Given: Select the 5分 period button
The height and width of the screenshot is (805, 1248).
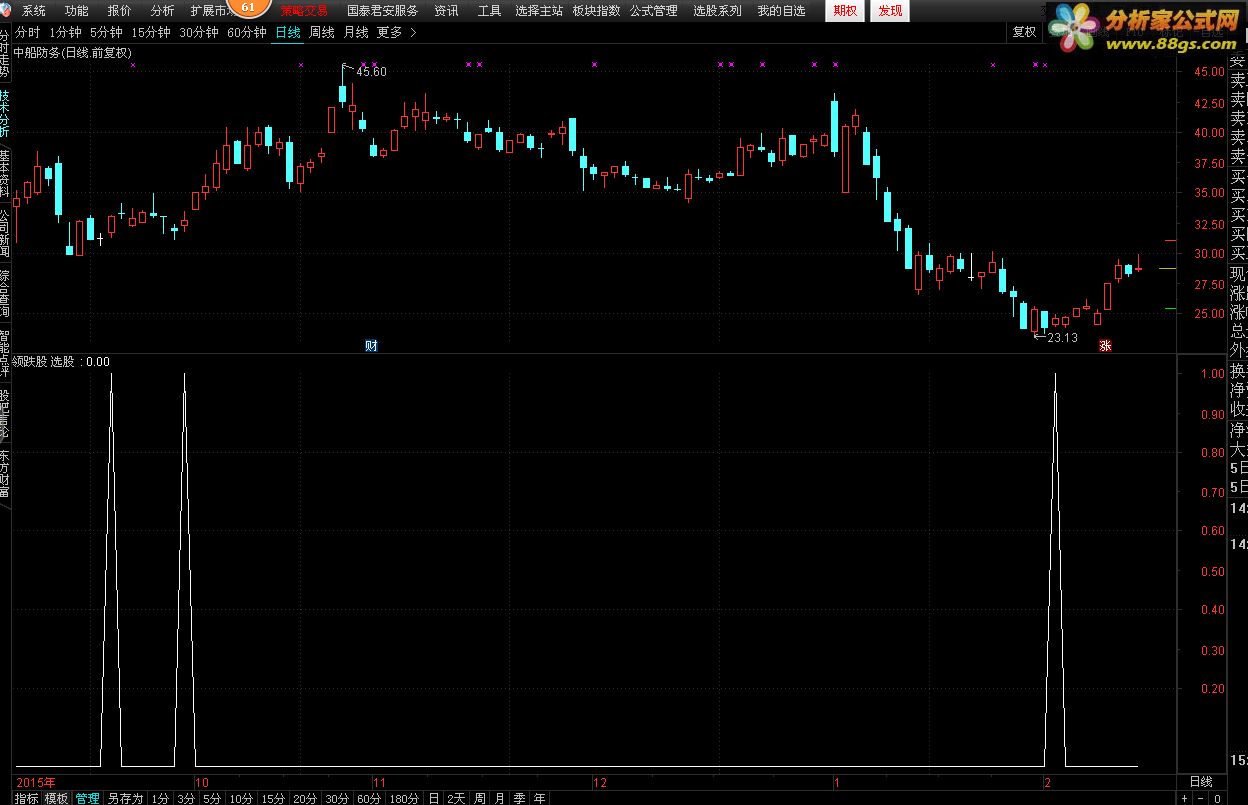Looking at the screenshot, I should click(212, 798).
